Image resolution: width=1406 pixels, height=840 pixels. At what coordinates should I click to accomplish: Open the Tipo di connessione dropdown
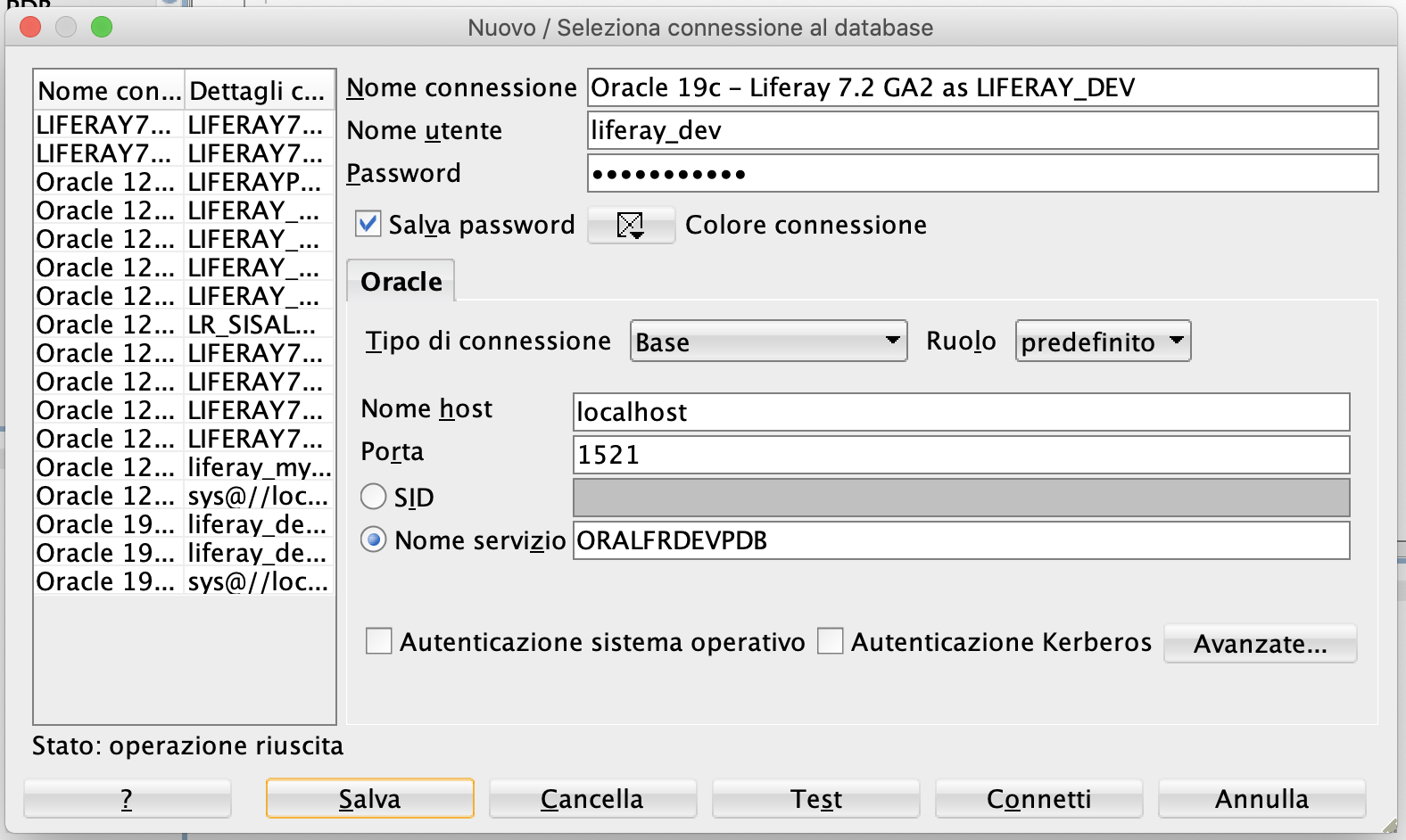(768, 342)
